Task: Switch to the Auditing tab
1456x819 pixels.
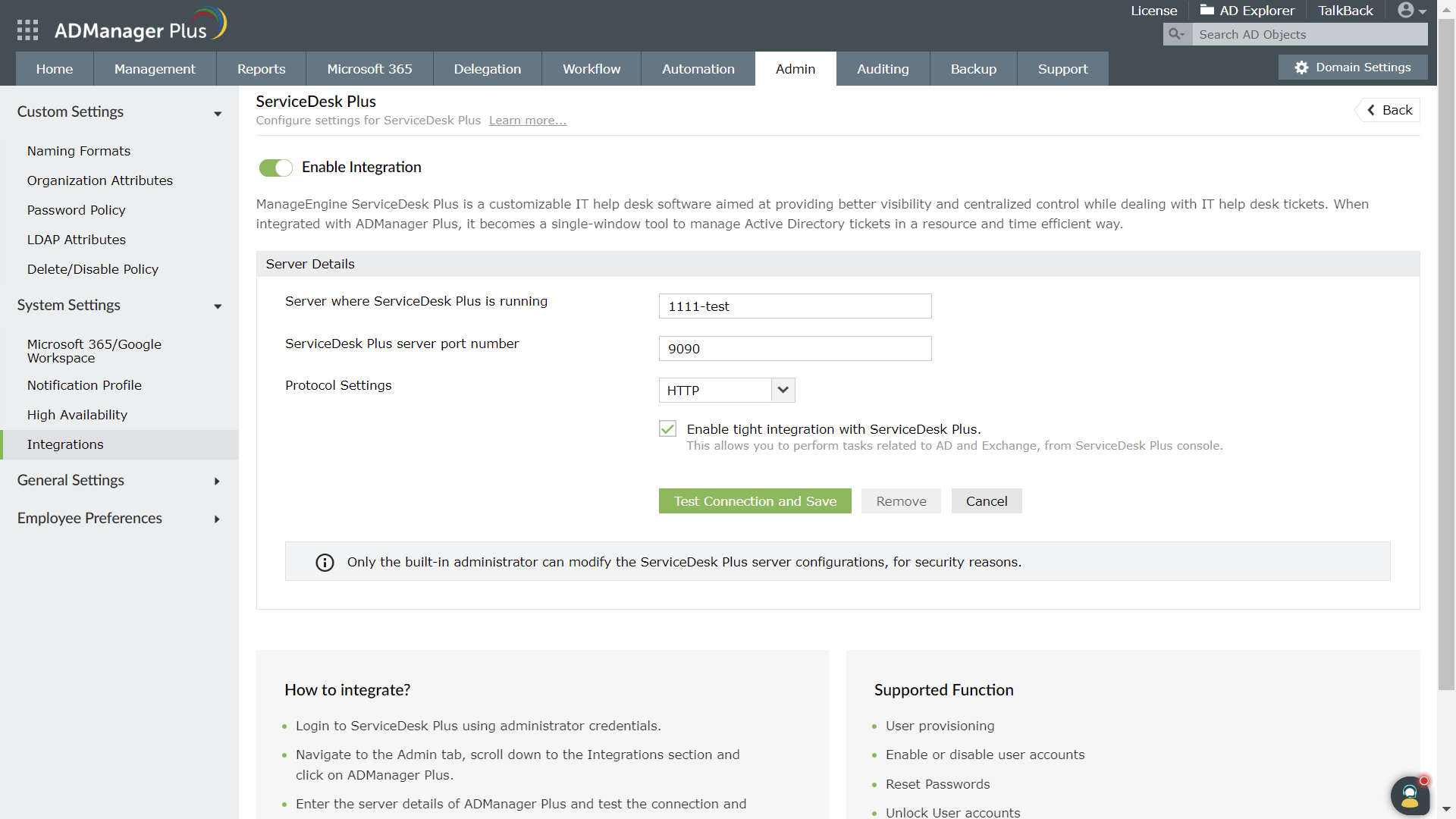Action: (883, 69)
